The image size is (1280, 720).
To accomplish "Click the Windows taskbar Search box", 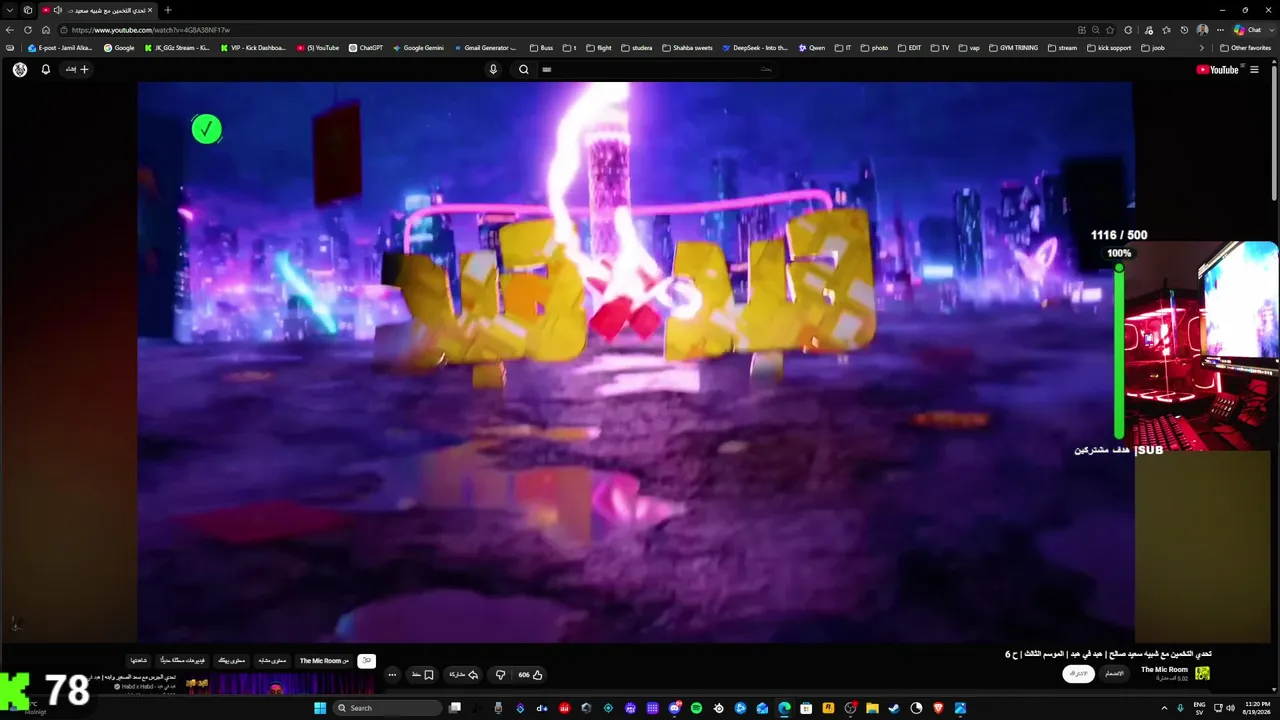I will coord(387,708).
